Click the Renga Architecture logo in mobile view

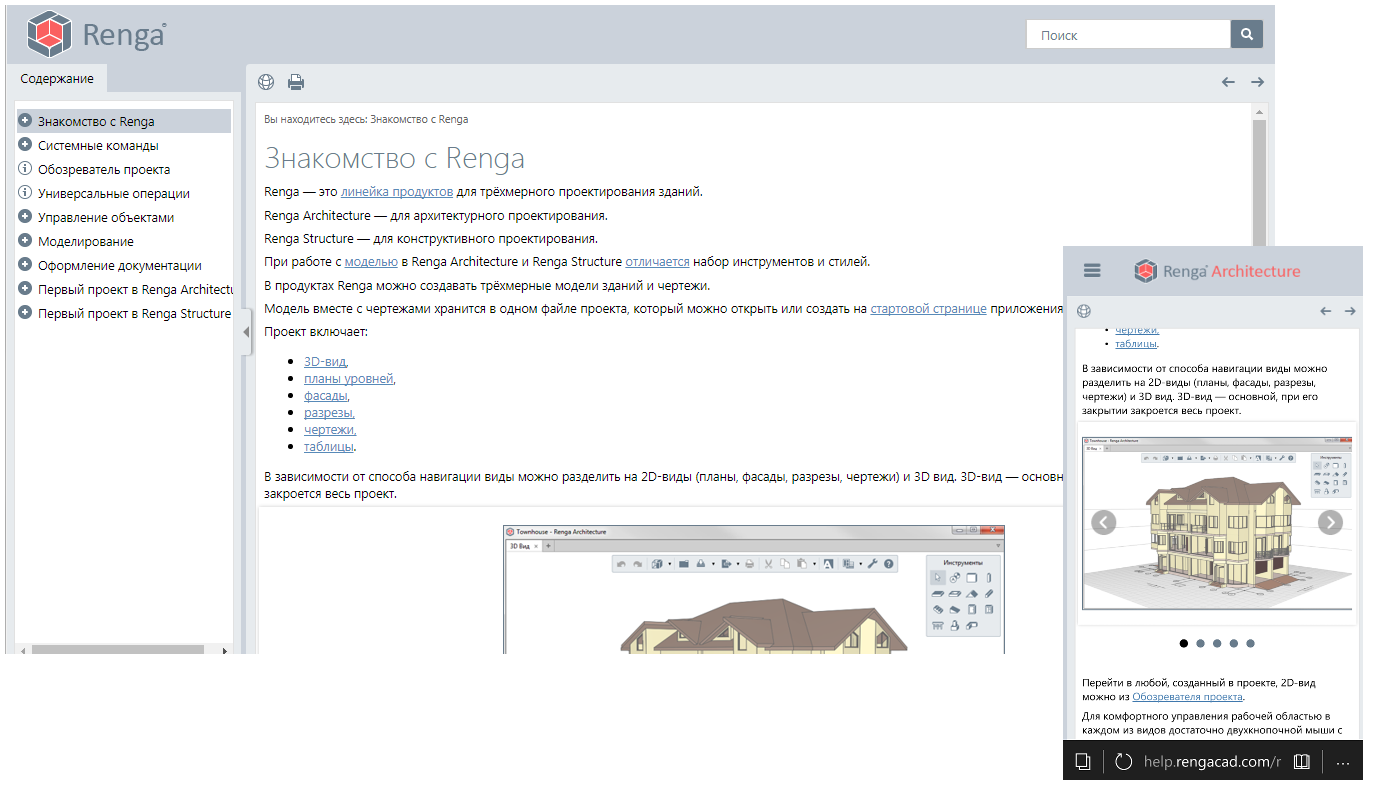[x=1217, y=271]
